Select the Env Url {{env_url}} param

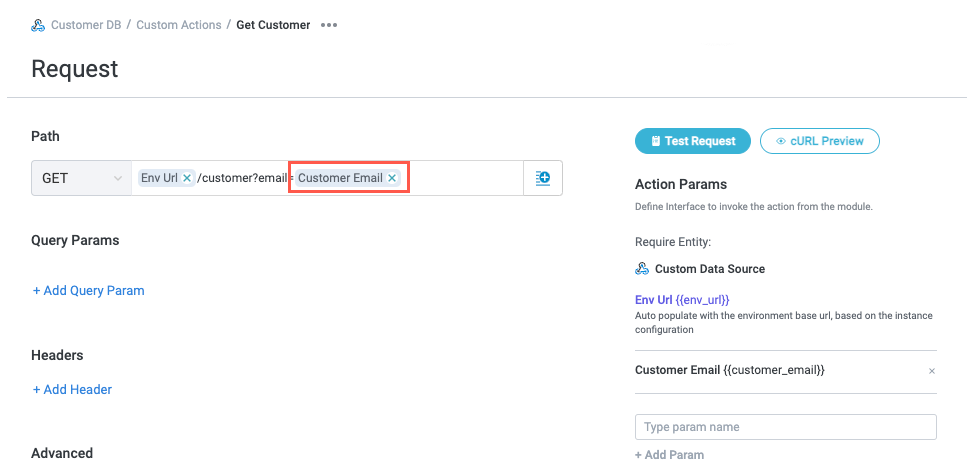tap(682, 300)
